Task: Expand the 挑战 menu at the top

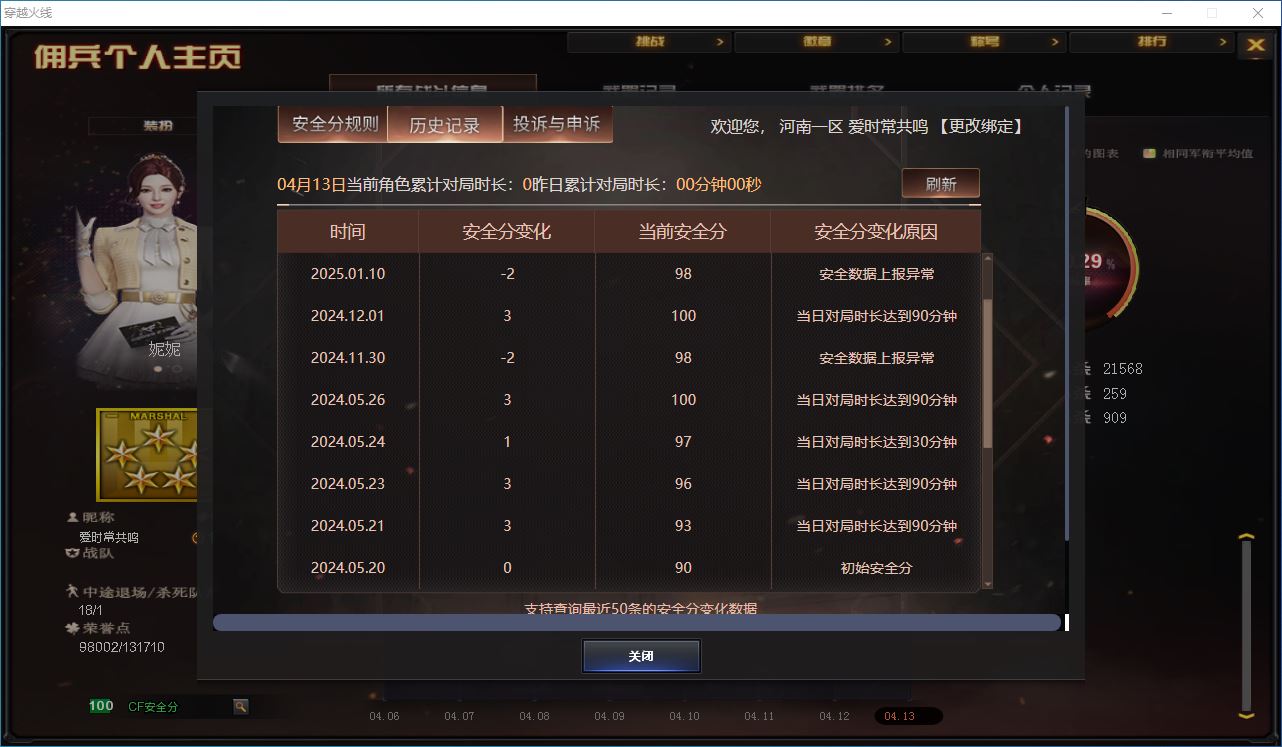Action: [x=649, y=42]
